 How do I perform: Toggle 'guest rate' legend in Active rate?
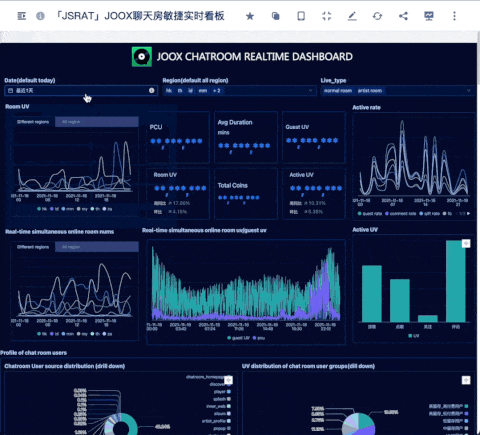[x=370, y=214]
